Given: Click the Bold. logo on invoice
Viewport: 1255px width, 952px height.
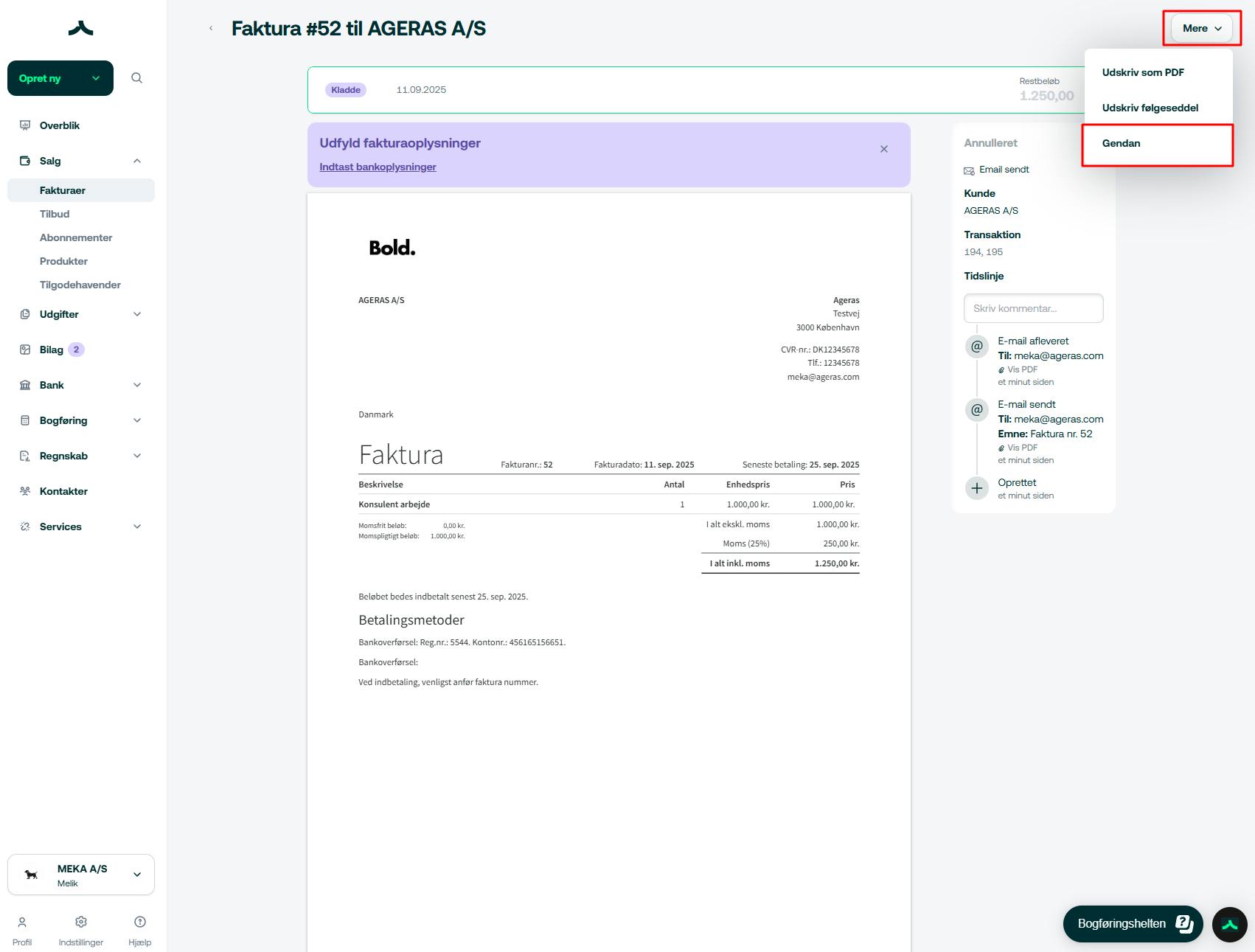Looking at the screenshot, I should (x=392, y=248).
